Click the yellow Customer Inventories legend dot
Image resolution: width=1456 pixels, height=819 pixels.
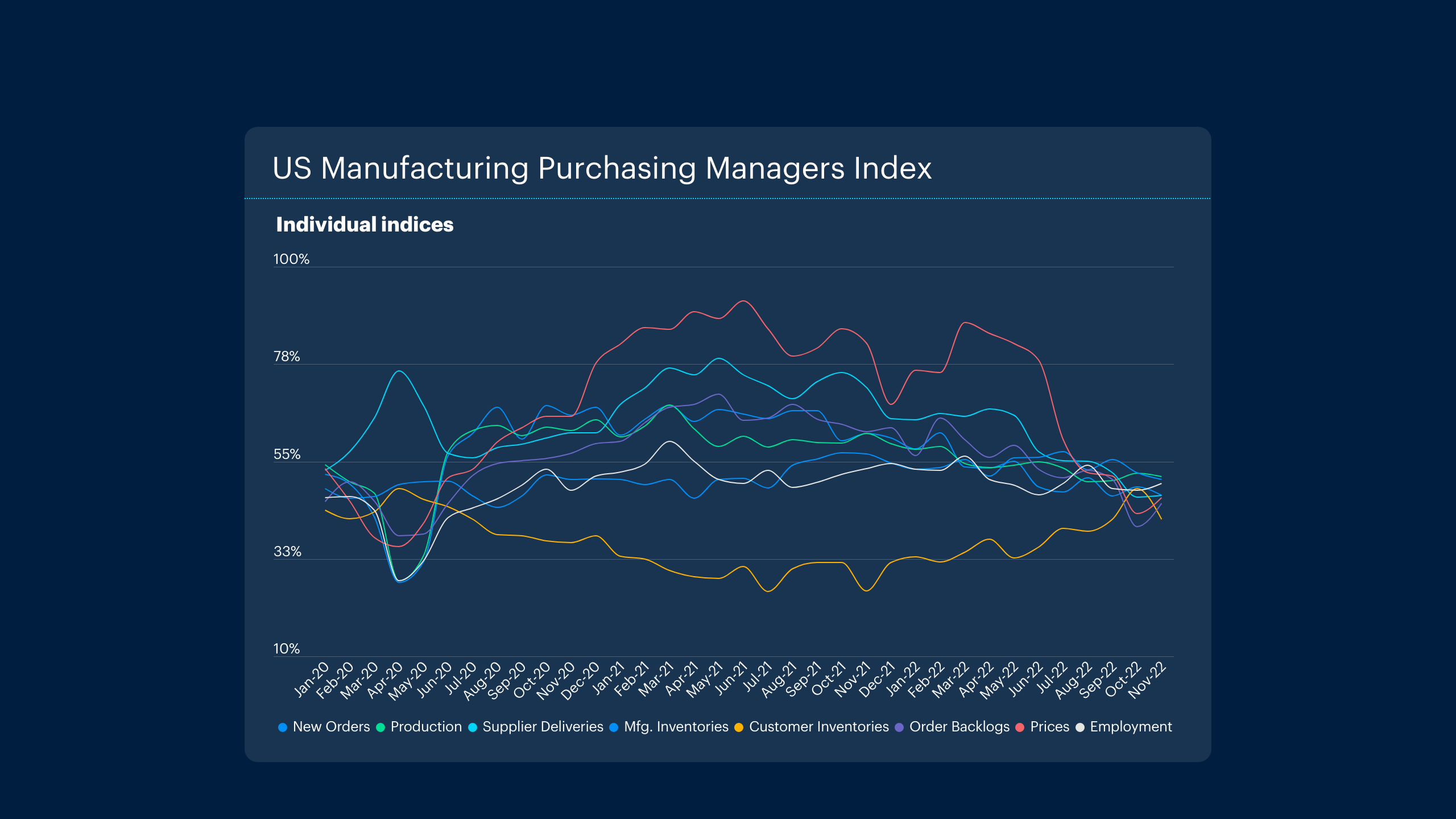(x=739, y=727)
